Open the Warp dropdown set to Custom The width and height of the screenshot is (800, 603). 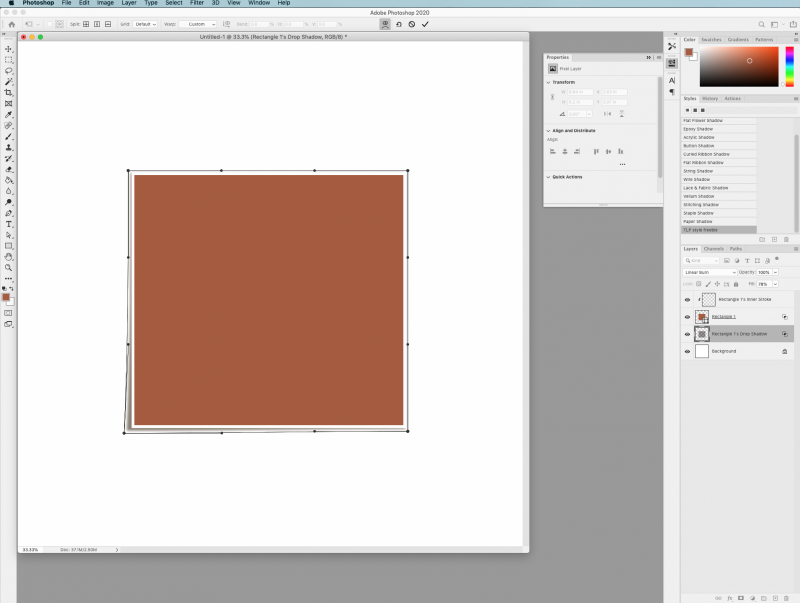(198, 24)
